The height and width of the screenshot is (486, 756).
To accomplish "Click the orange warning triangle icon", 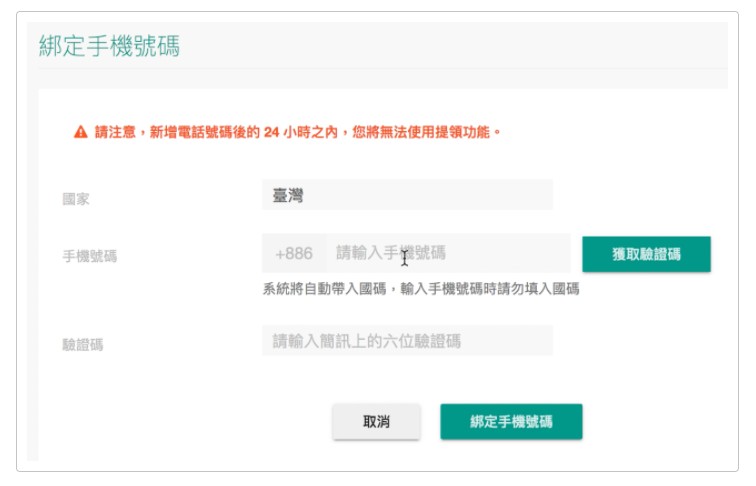I will point(81,132).
